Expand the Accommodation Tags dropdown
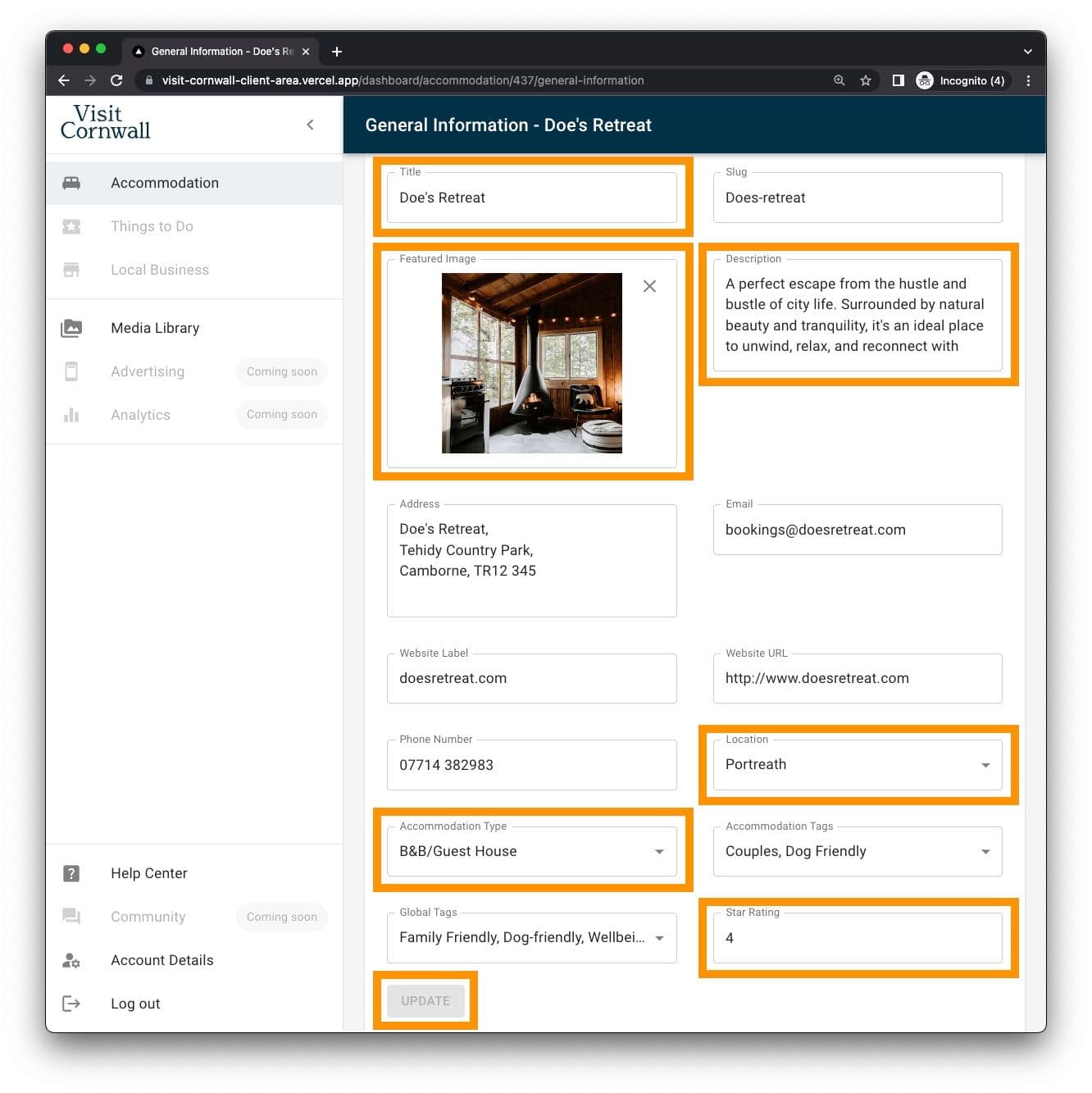Screen dimensions: 1092x1093 coord(985,852)
